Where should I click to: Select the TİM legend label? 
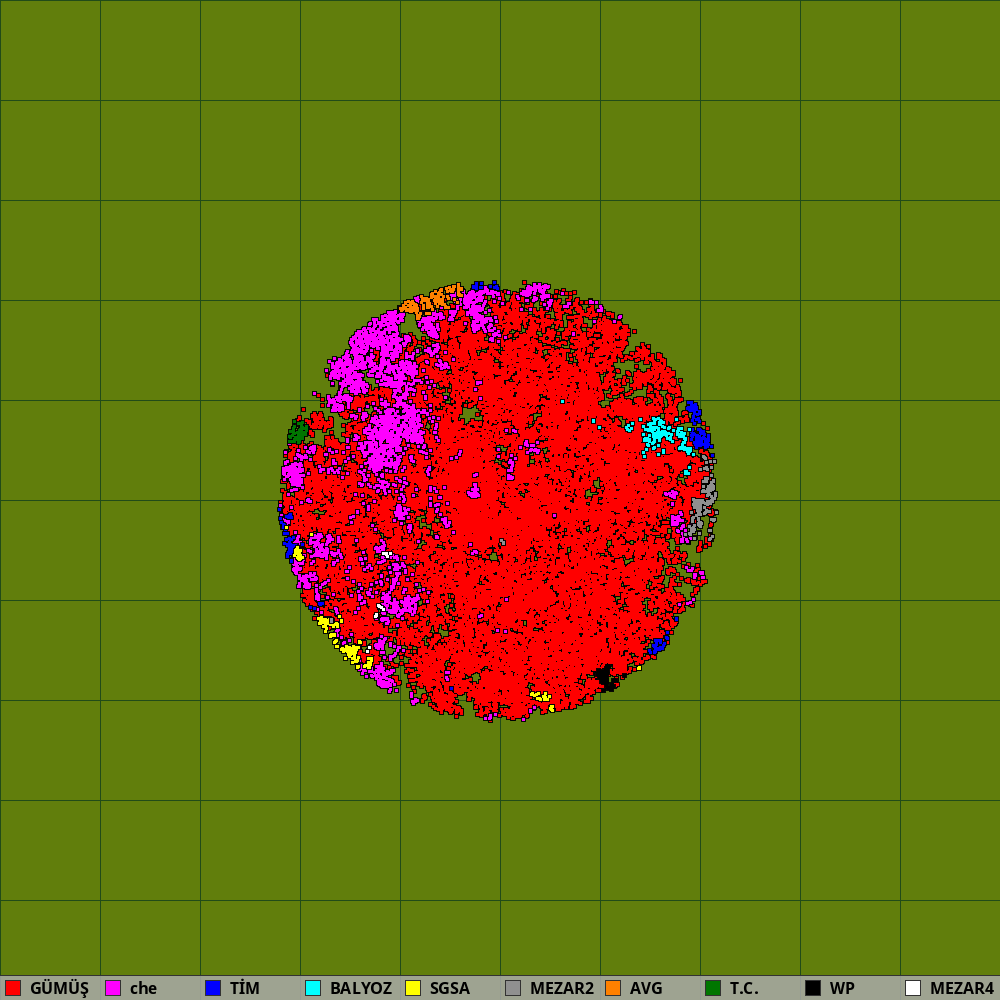[x=245, y=989]
